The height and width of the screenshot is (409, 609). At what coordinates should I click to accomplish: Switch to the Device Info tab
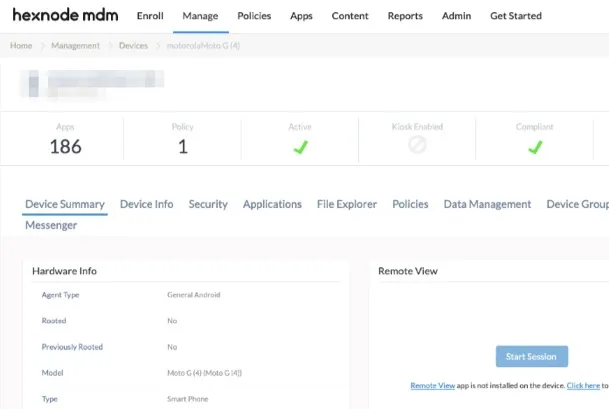(x=146, y=204)
